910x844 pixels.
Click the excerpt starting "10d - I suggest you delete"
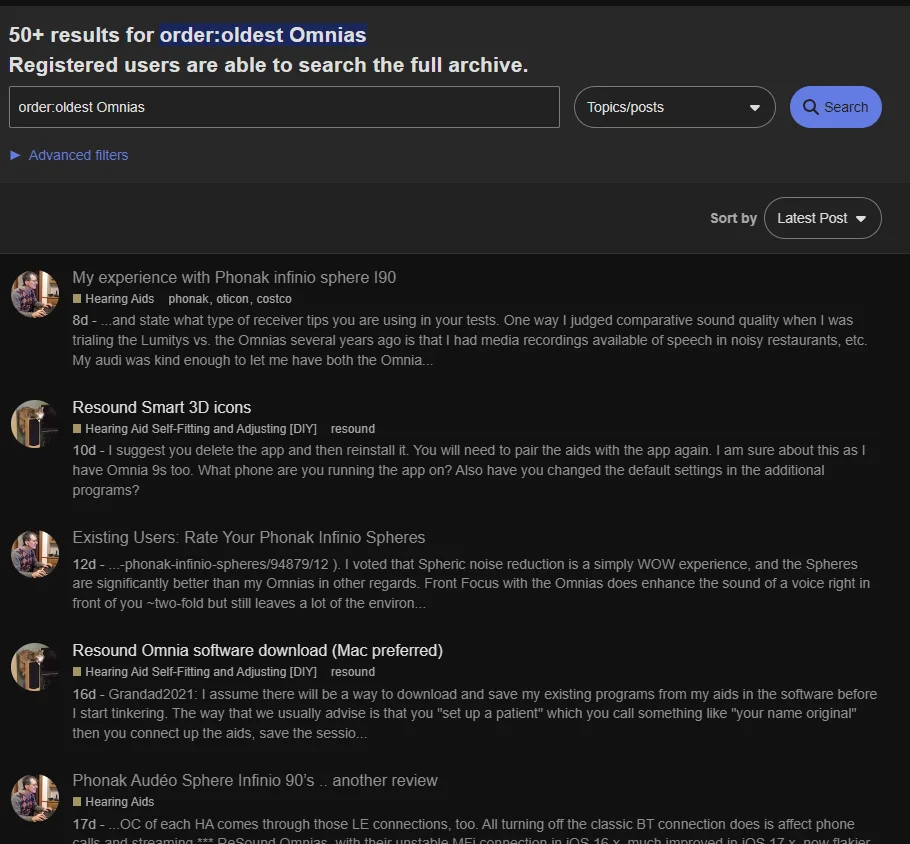coord(469,470)
